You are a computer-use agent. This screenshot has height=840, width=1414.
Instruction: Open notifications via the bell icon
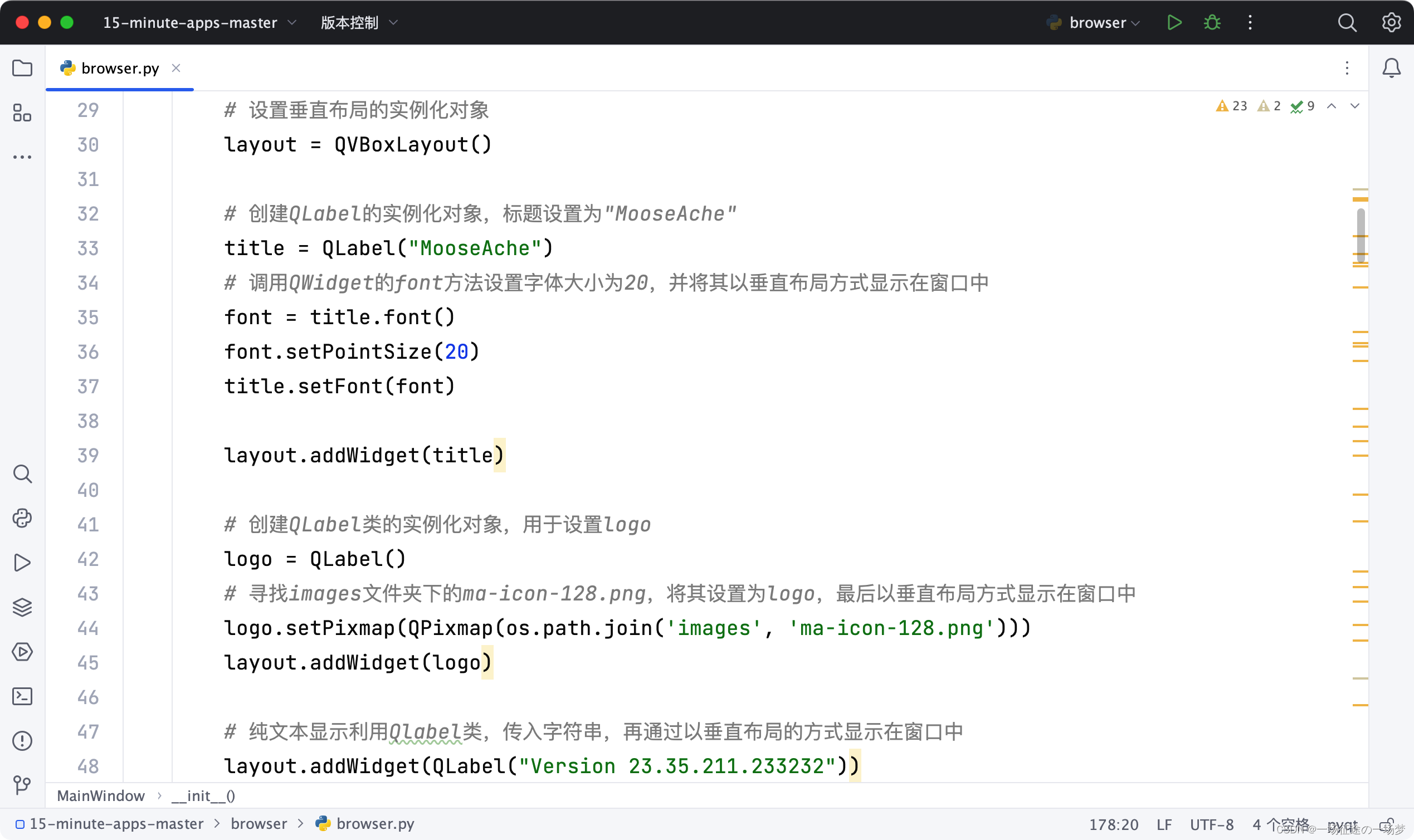tap(1391, 68)
